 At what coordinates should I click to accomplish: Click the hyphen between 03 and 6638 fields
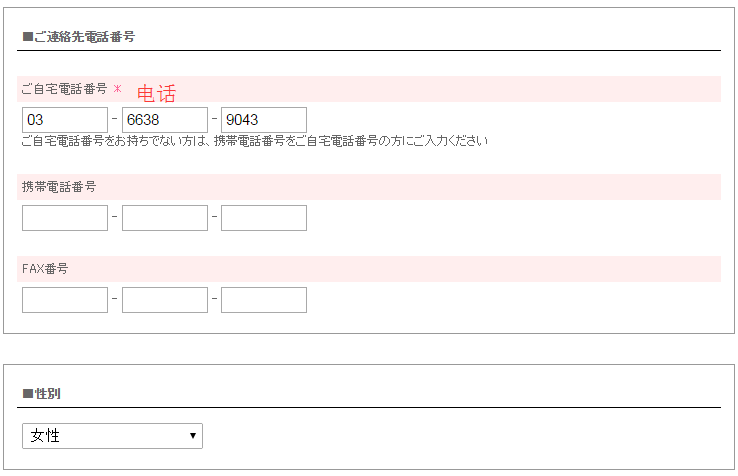point(115,120)
